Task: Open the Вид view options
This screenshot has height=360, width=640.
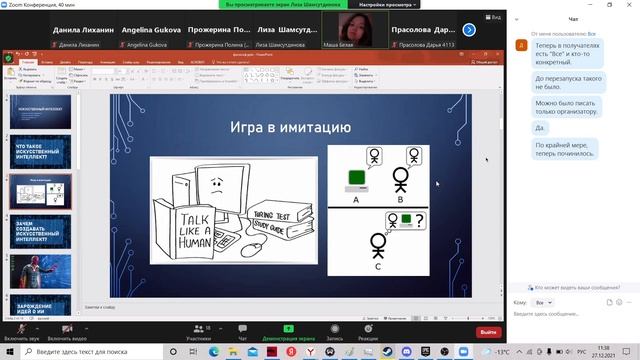Action: coord(493,17)
